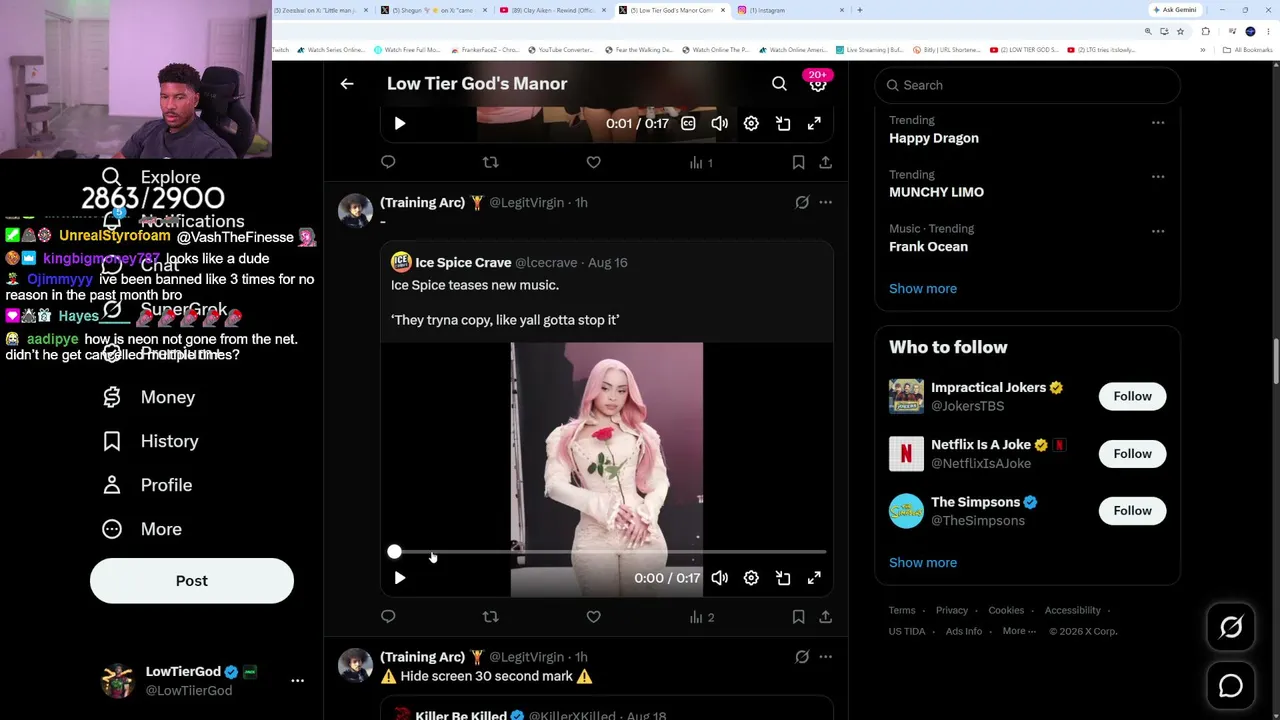Go to Profile in the sidebar
The height and width of the screenshot is (720, 1280).
[147, 485]
